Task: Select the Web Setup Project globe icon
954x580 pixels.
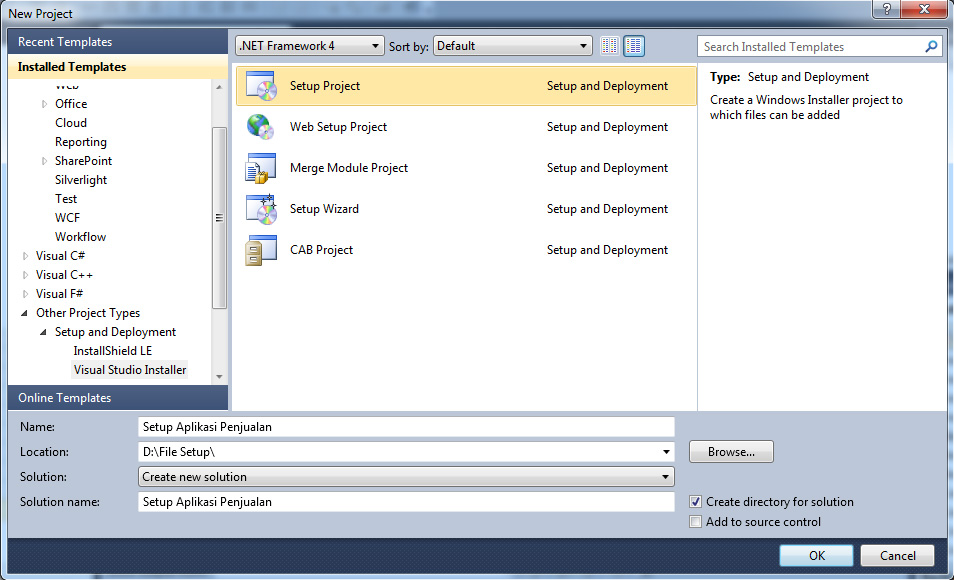Action: coord(260,127)
